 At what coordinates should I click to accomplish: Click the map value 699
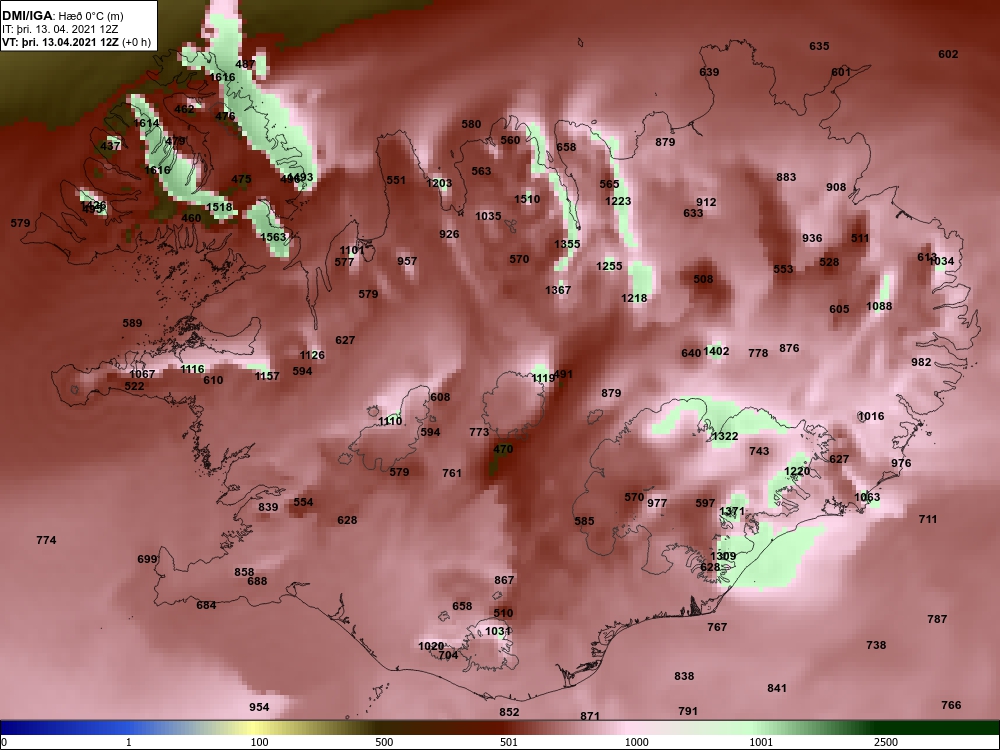(147, 559)
